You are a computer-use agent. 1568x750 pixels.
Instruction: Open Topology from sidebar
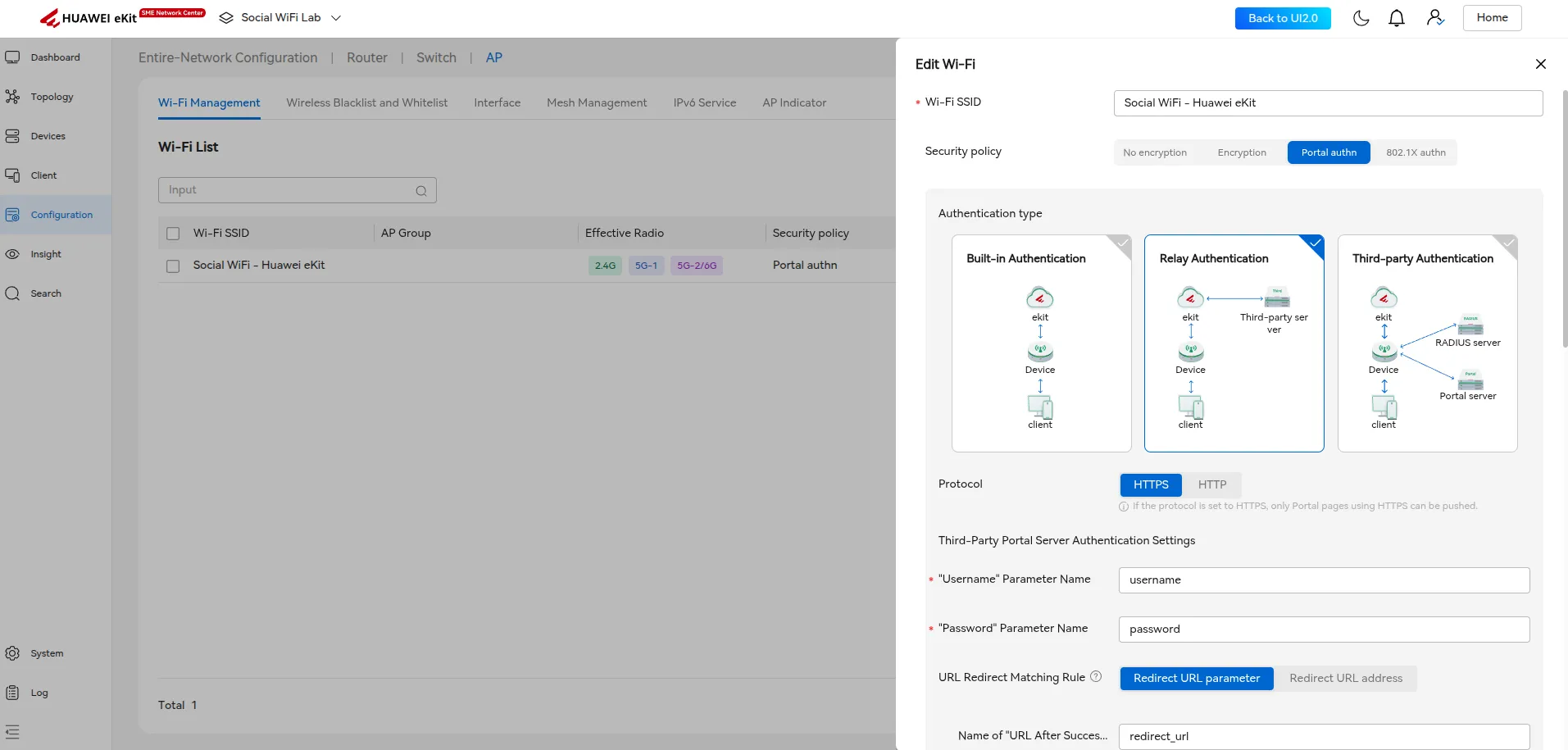tap(52, 97)
